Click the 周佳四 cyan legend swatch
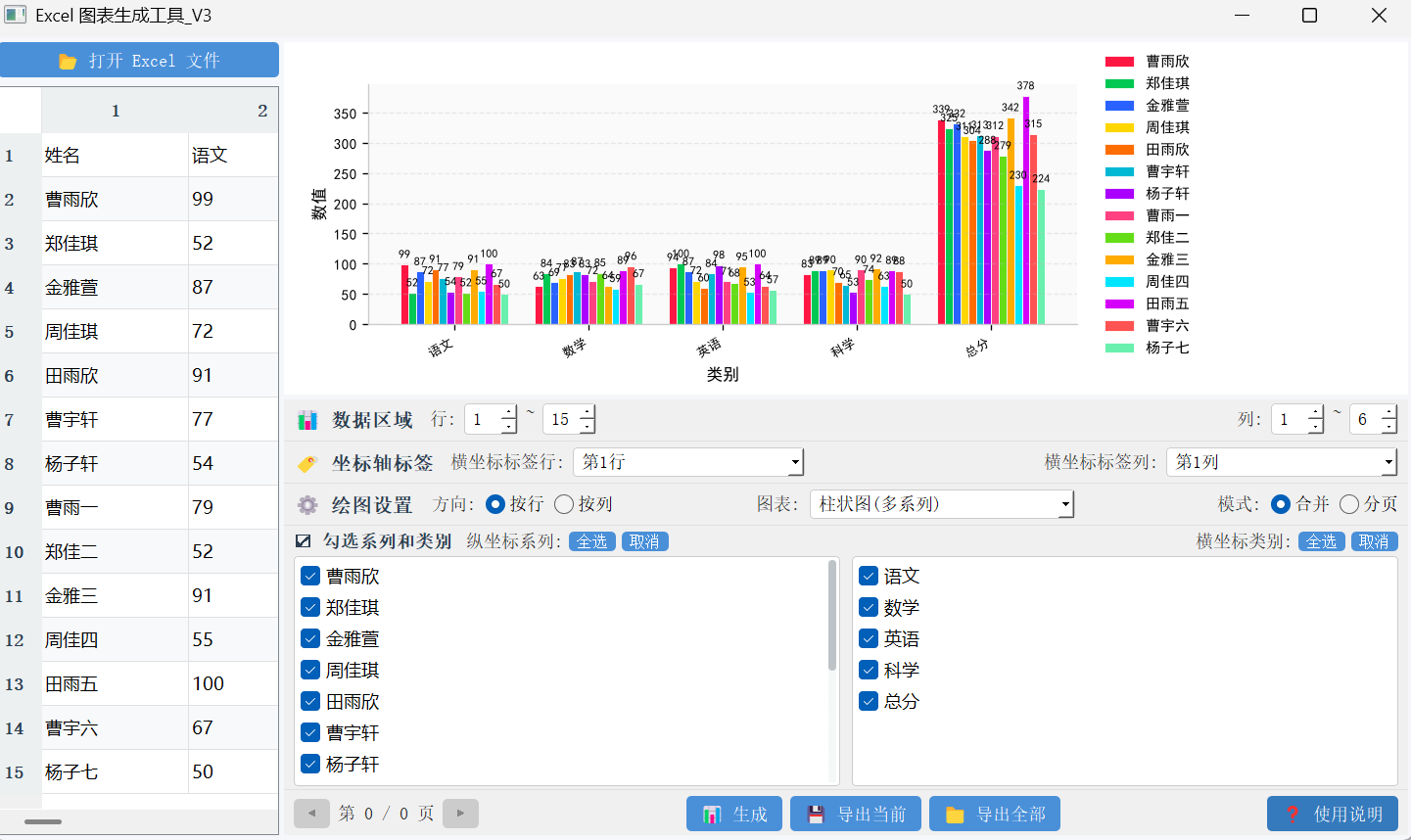This screenshot has width=1411, height=840. click(1119, 282)
